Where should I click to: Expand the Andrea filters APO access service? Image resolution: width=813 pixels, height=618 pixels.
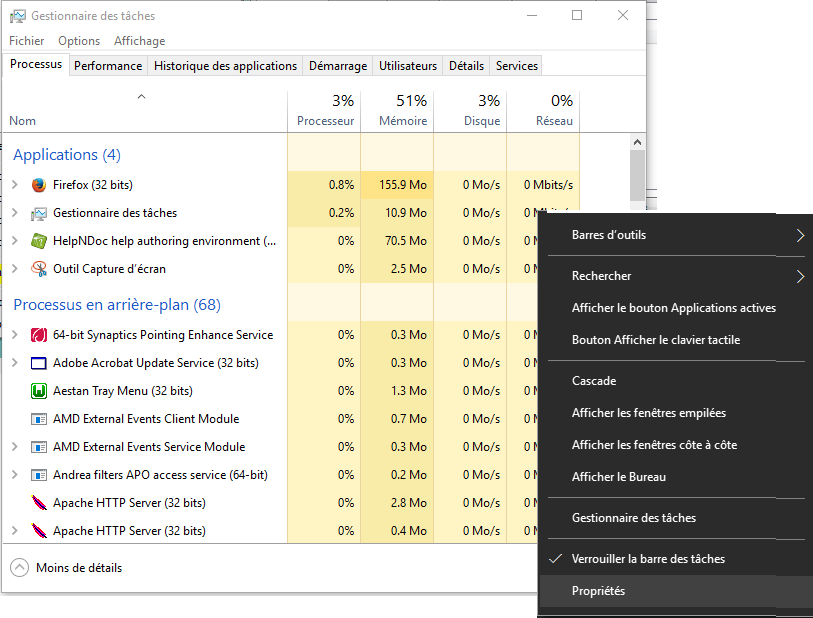pyautogui.click(x=15, y=475)
